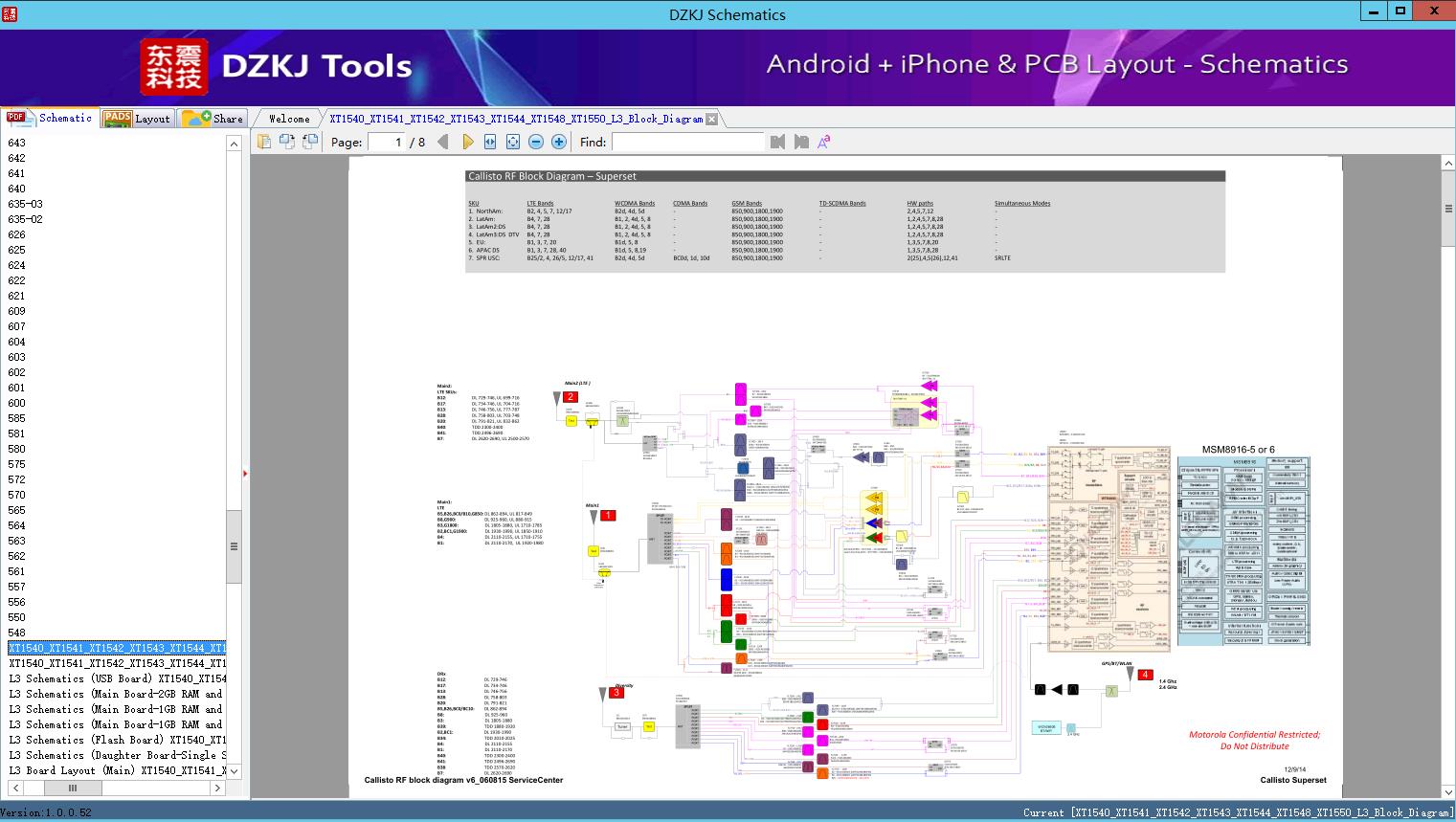Open the Schematic tab

pos(50,118)
